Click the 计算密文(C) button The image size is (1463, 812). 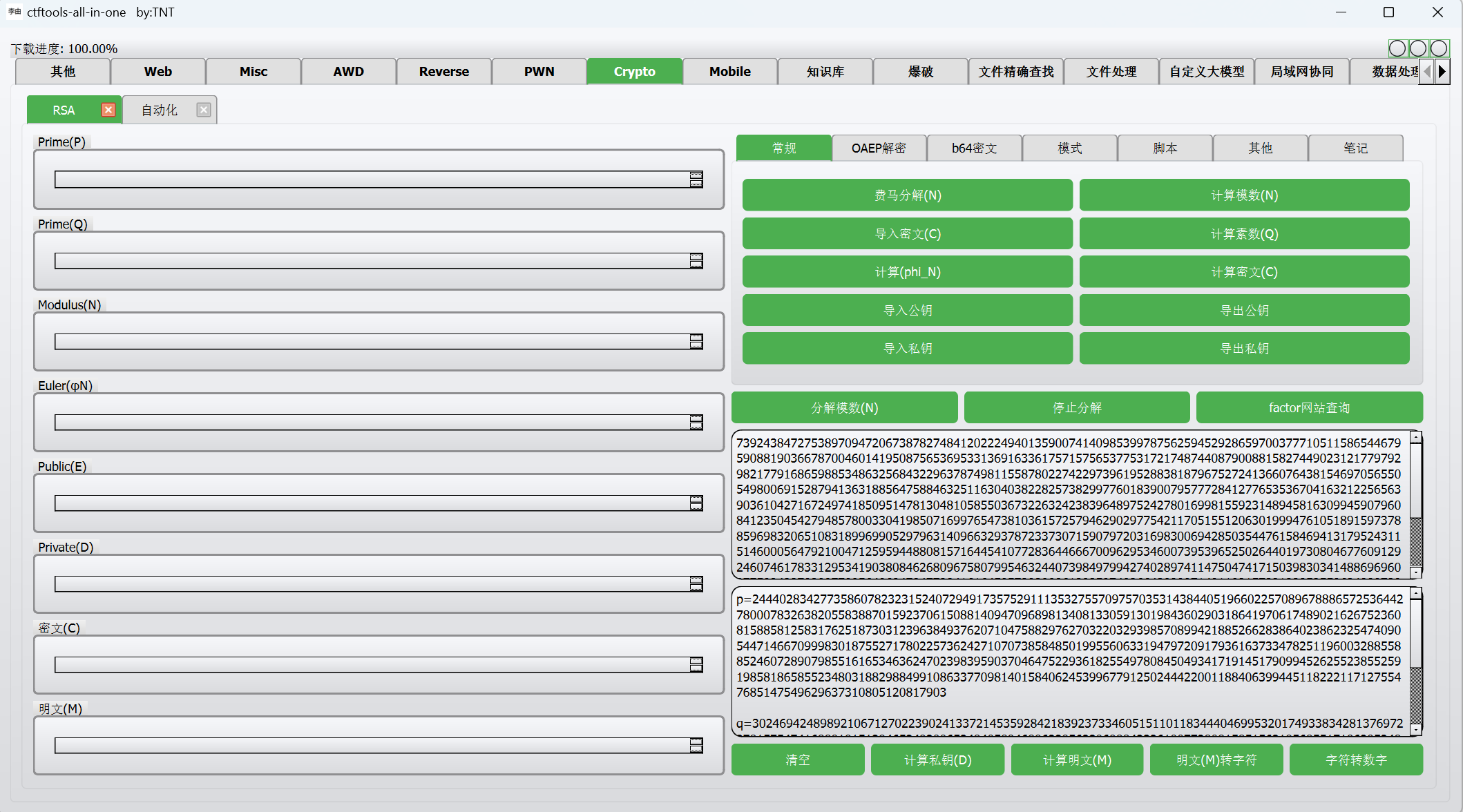click(1245, 272)
